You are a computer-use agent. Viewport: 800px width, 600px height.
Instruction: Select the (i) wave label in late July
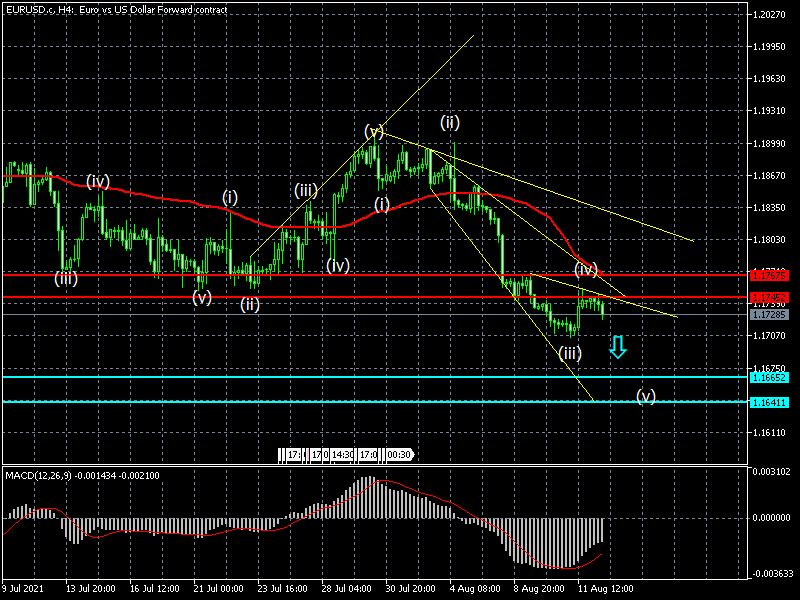382,204
